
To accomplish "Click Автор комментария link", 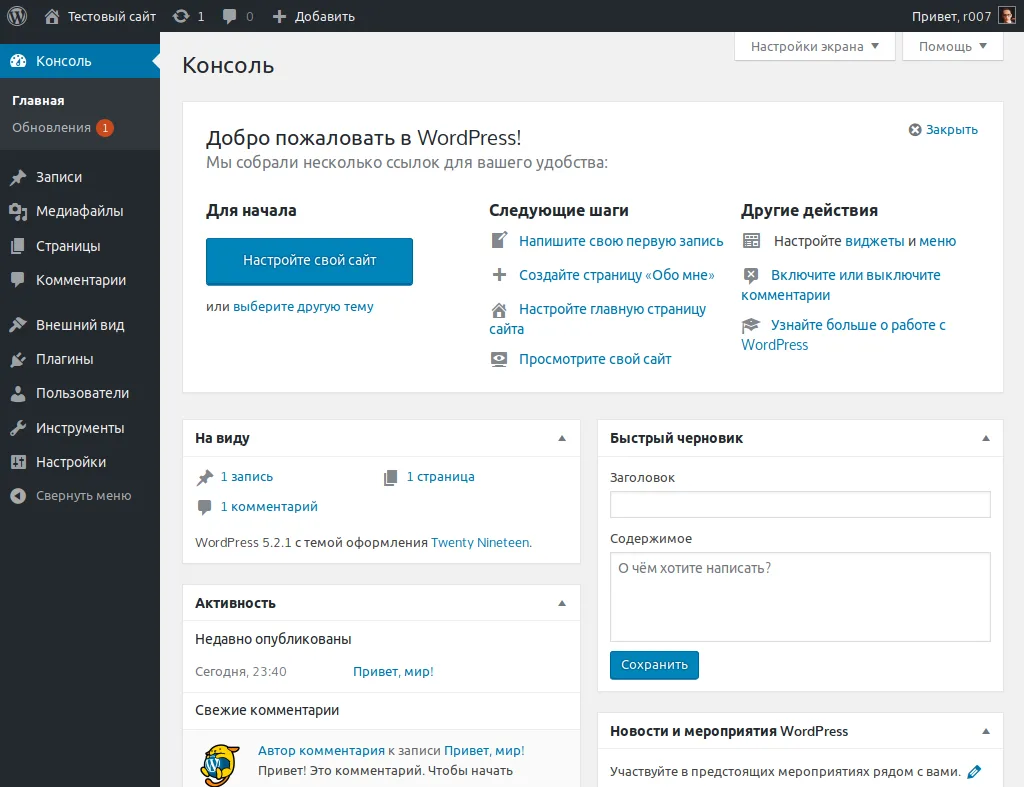I will tap(321, 750).
